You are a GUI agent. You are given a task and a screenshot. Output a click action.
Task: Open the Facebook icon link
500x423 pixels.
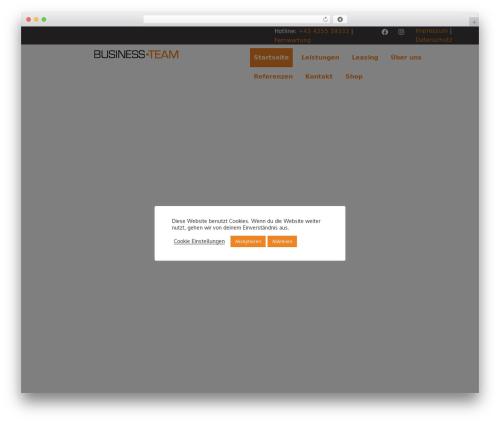(x=385, y=32)
